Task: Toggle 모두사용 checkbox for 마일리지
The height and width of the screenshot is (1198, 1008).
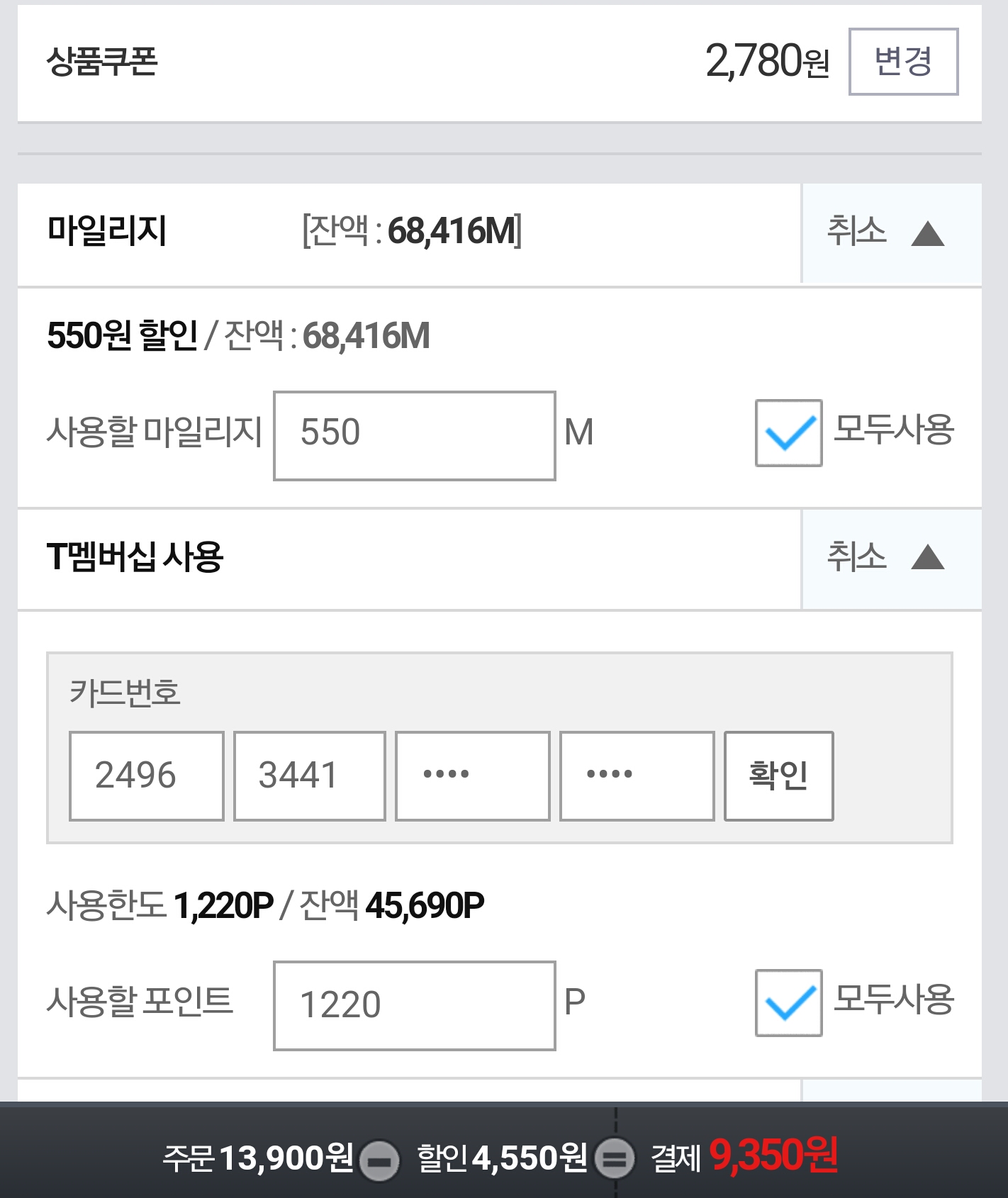Action: click(x=788, y=432)
